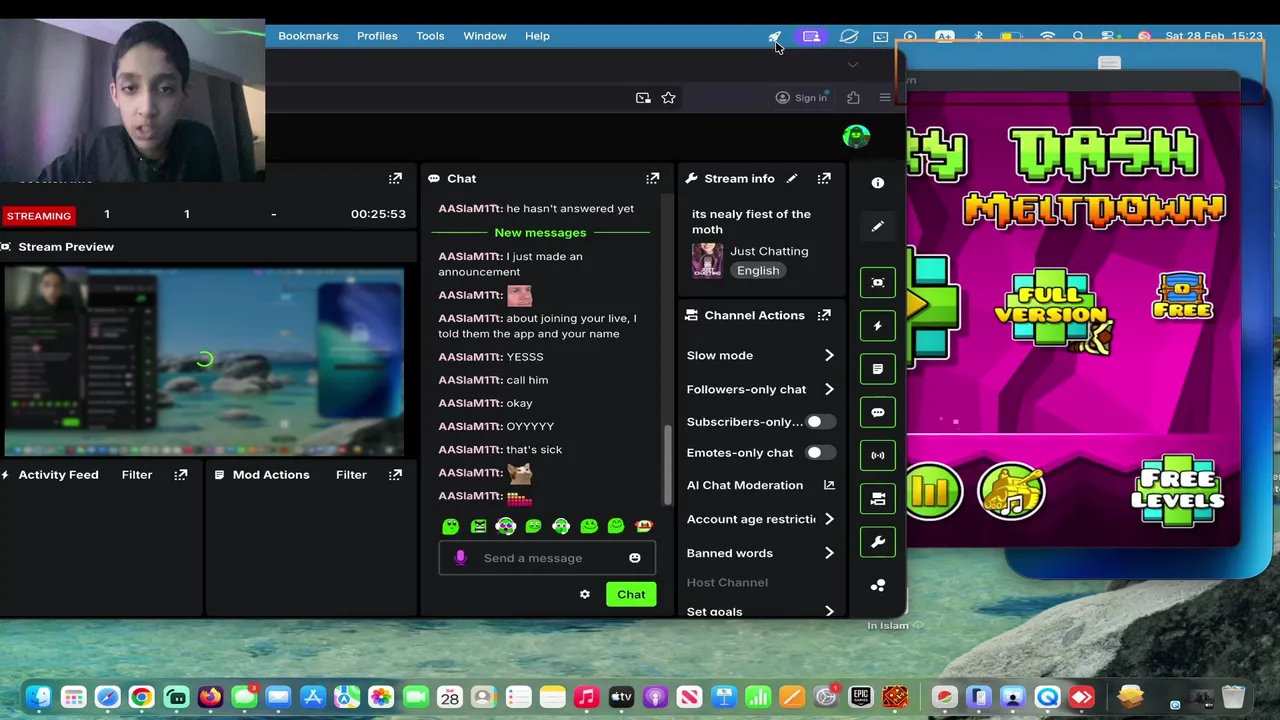The image size is (1280, 720).
Task: Open browser extensions puzzle icon
Action: tap(853, 97)
